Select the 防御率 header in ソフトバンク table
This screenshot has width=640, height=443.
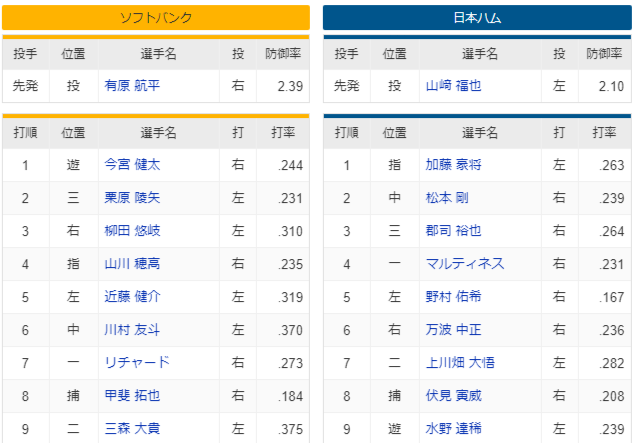point(283,54)
